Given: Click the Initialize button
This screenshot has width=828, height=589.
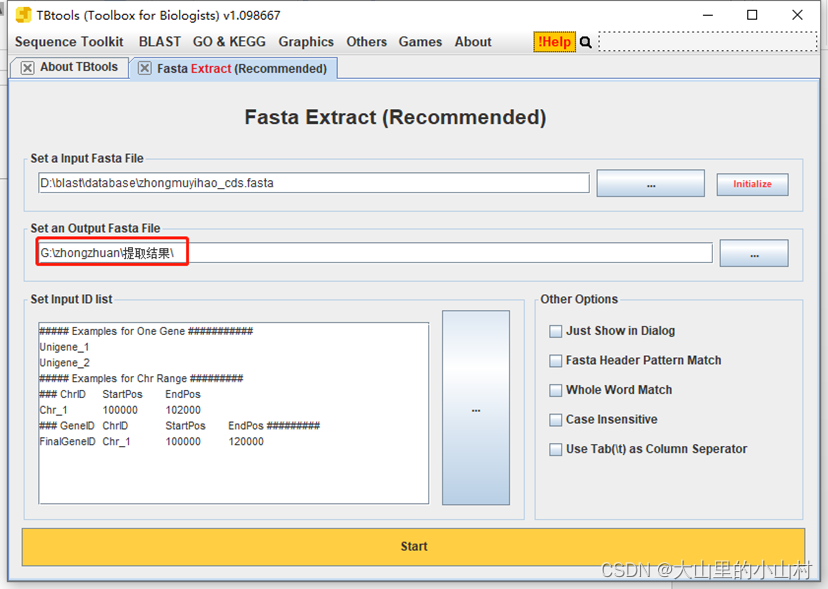Looking at the screenshot, I should coord(752,184).
